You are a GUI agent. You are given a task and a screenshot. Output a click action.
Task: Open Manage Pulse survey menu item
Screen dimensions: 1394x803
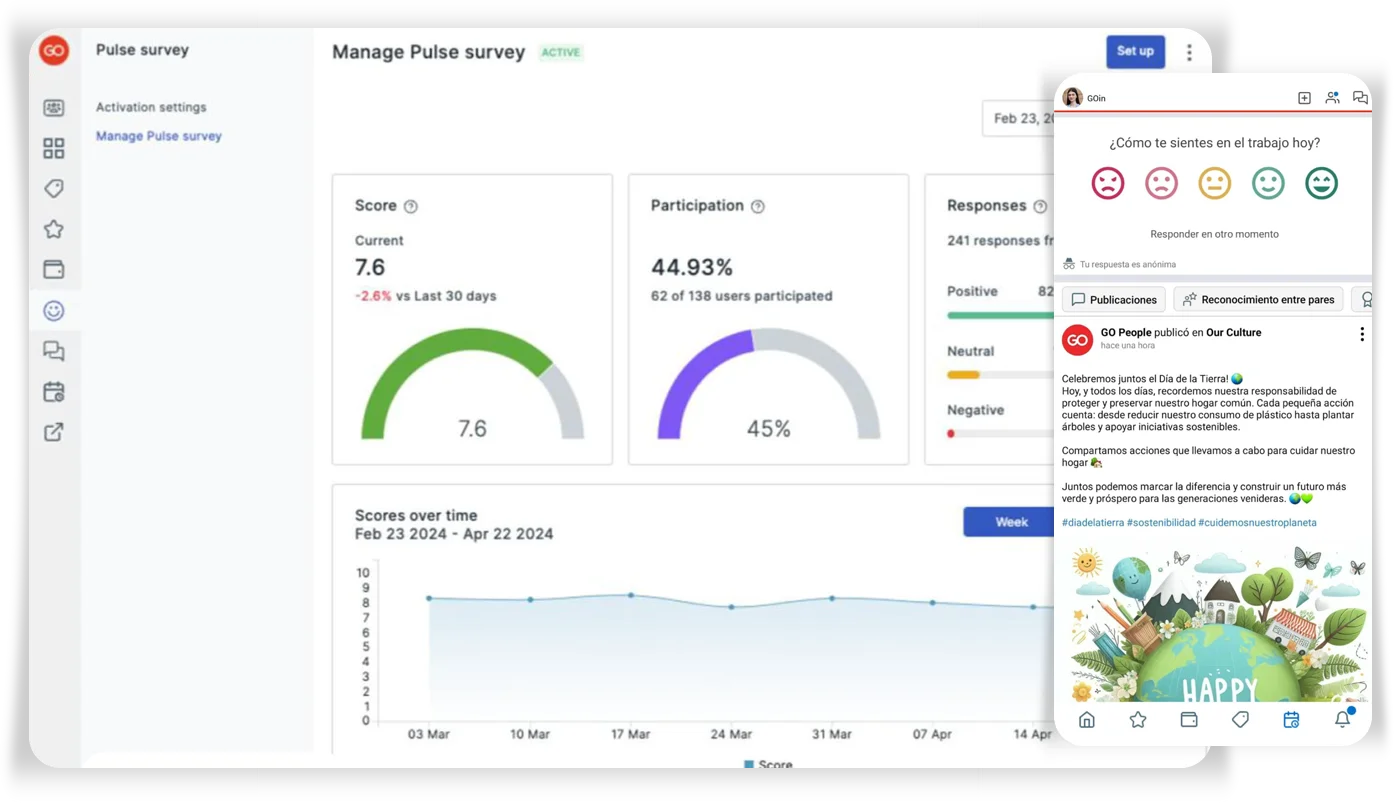coord(159,136)
